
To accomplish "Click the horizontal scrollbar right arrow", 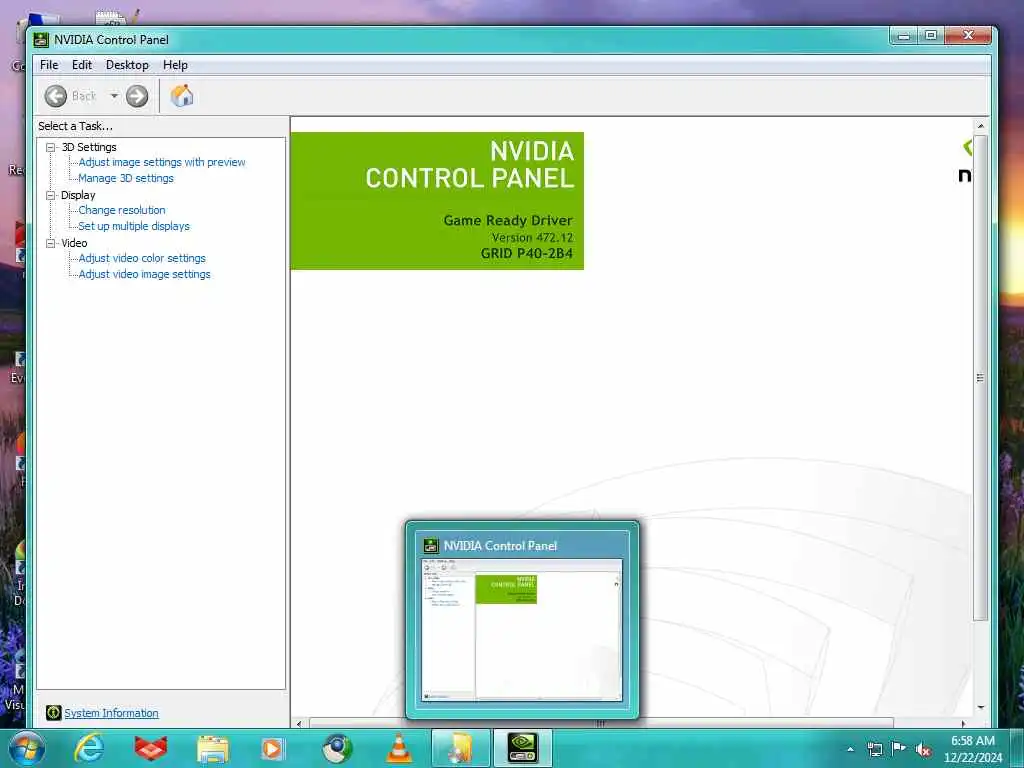I will tap(963, 724).
